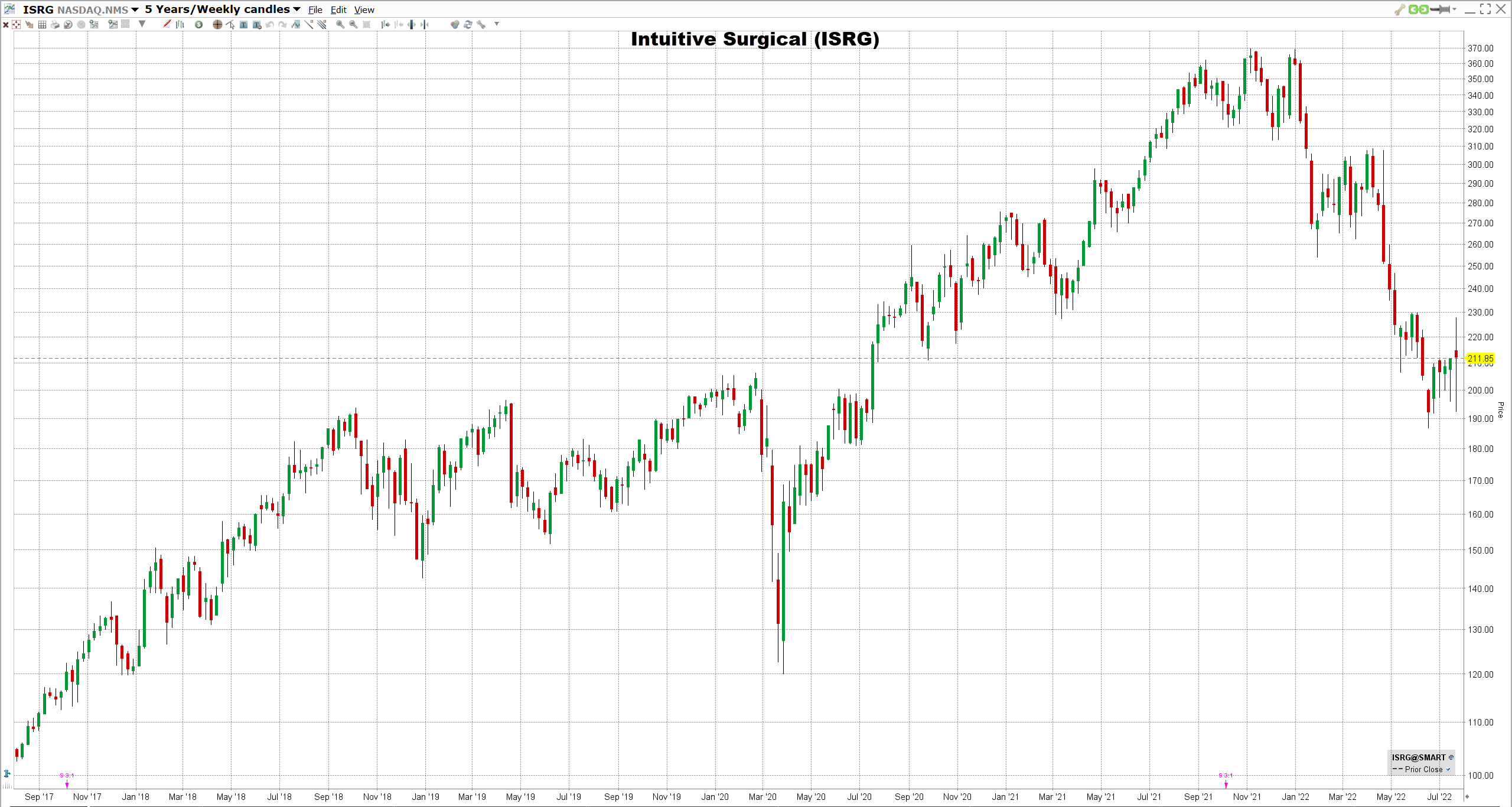The height and width of the screenshot is (807, 1512).
Task: Click the blue icon next to ISRG@SMART
Action: (x=1451, y=757)
